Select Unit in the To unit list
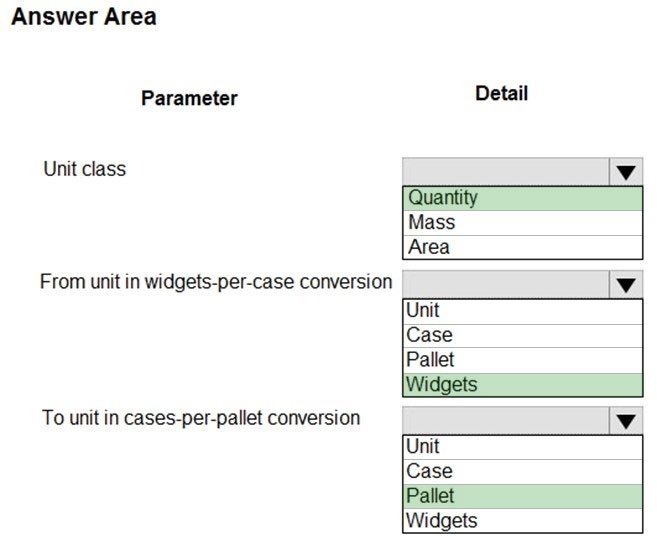 [x=522, y=447]
